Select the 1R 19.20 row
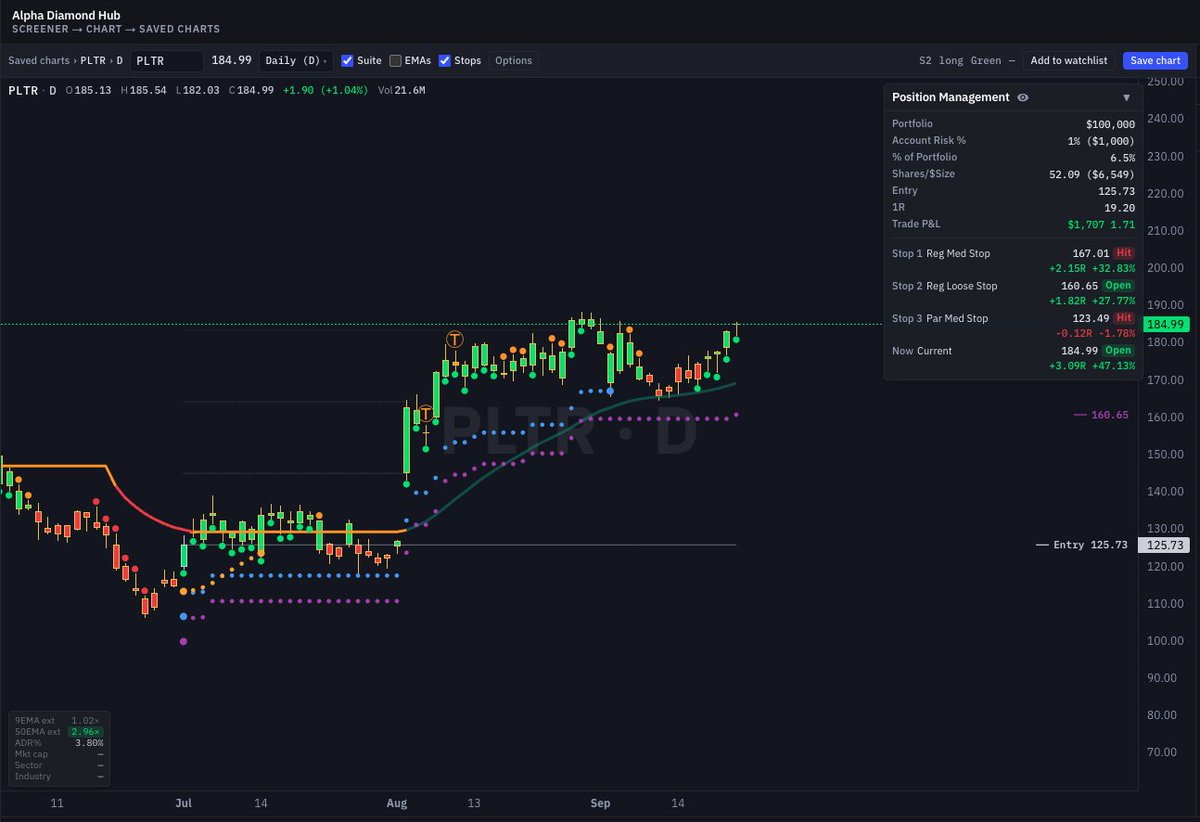Image resolution: width=1200 pixels, height=822 pixels. point(1013,207)
